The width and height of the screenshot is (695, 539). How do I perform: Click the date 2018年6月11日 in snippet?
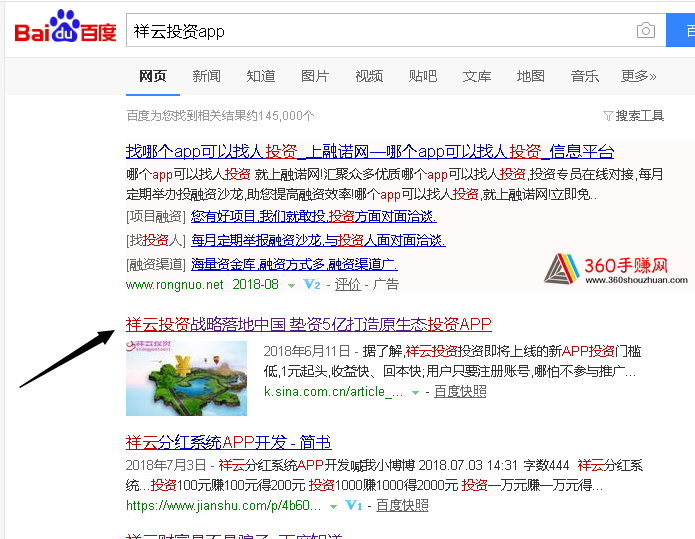pyautogui.click(x=307, y=352)
